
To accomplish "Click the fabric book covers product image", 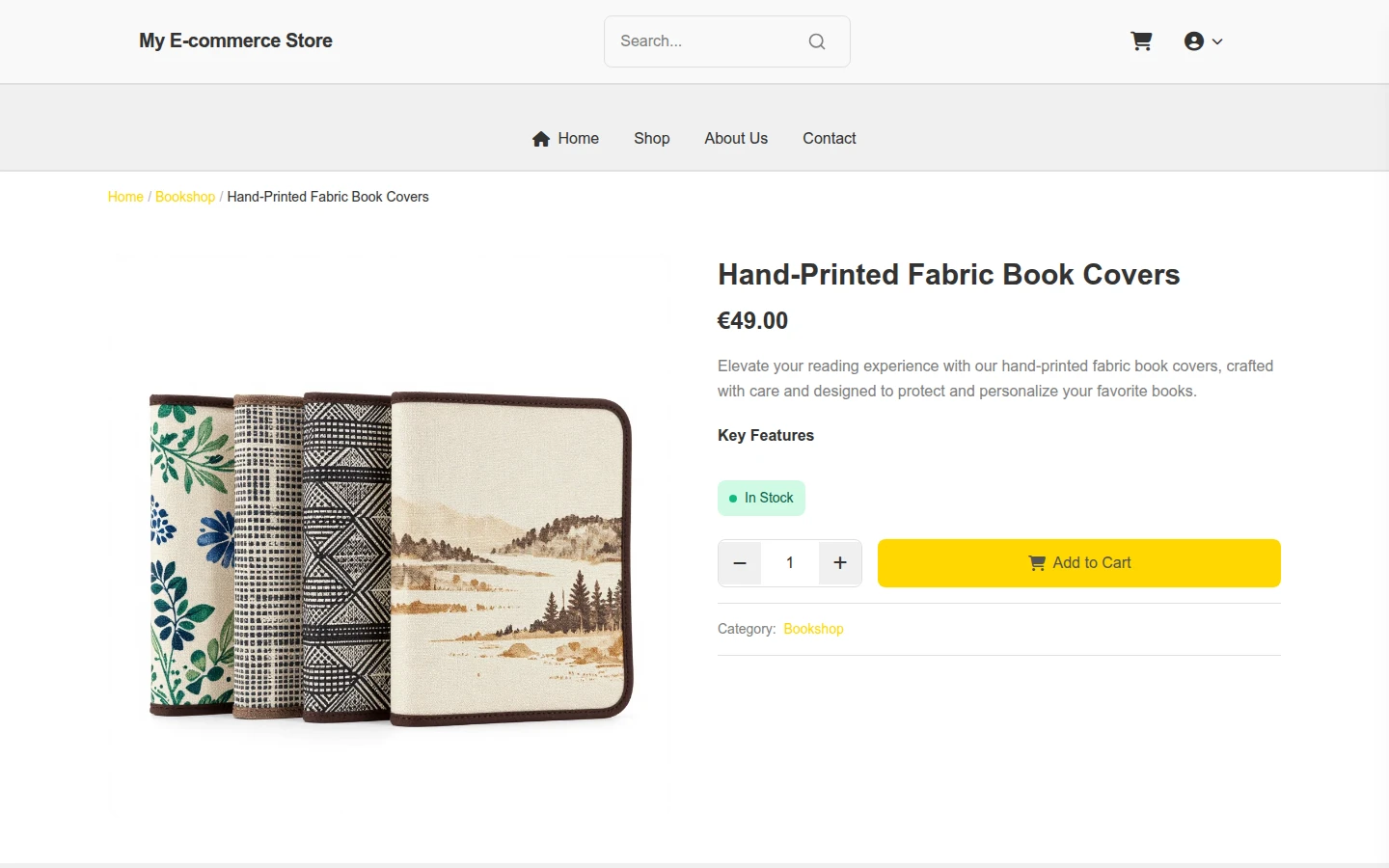I will 391,559.
